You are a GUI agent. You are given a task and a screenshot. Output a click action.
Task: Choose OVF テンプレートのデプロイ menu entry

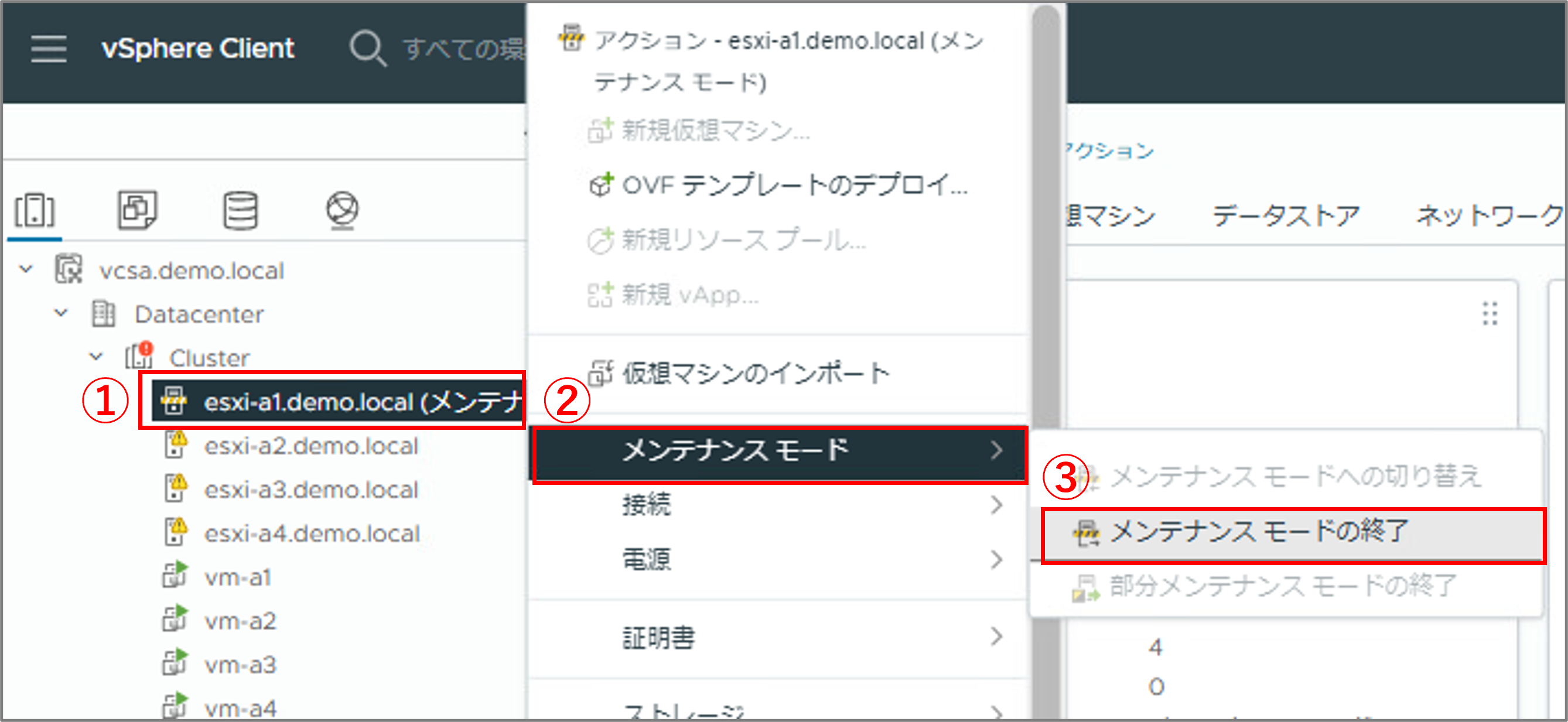(x=778, y=185)
